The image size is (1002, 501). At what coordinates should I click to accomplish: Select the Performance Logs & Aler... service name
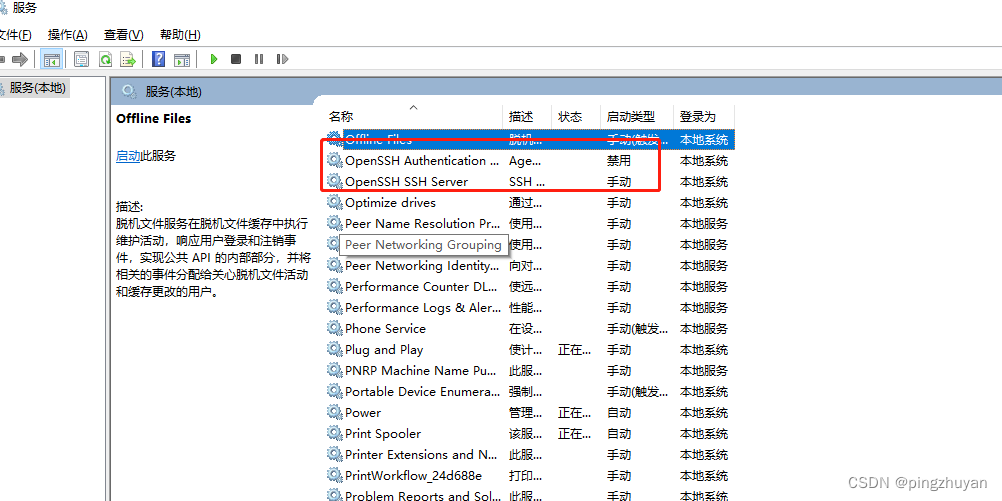(423, 307)
